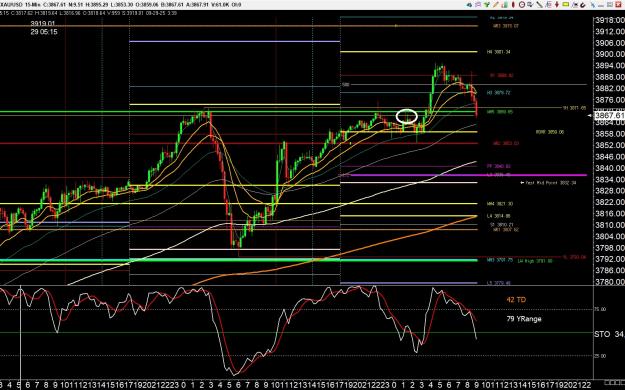Click the 79 YRange label
Screen dimensions: 625x390
coord(524,319)
